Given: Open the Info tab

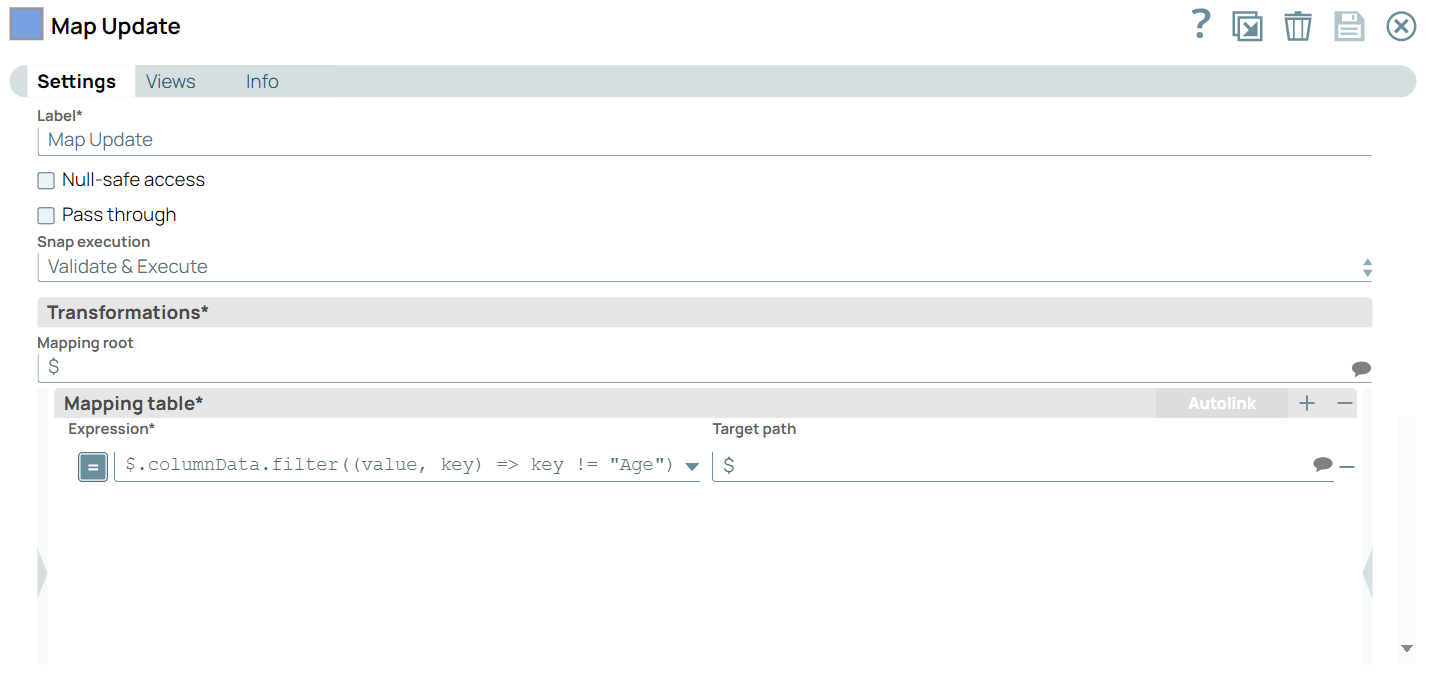Looking at the screenshot, I should (262, 82).
